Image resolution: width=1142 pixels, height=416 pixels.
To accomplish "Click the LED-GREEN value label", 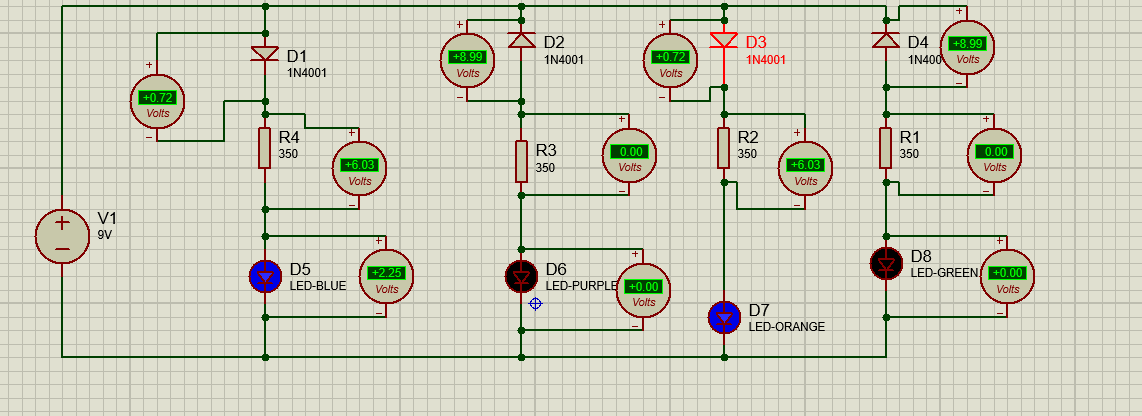I will point(947,273).
